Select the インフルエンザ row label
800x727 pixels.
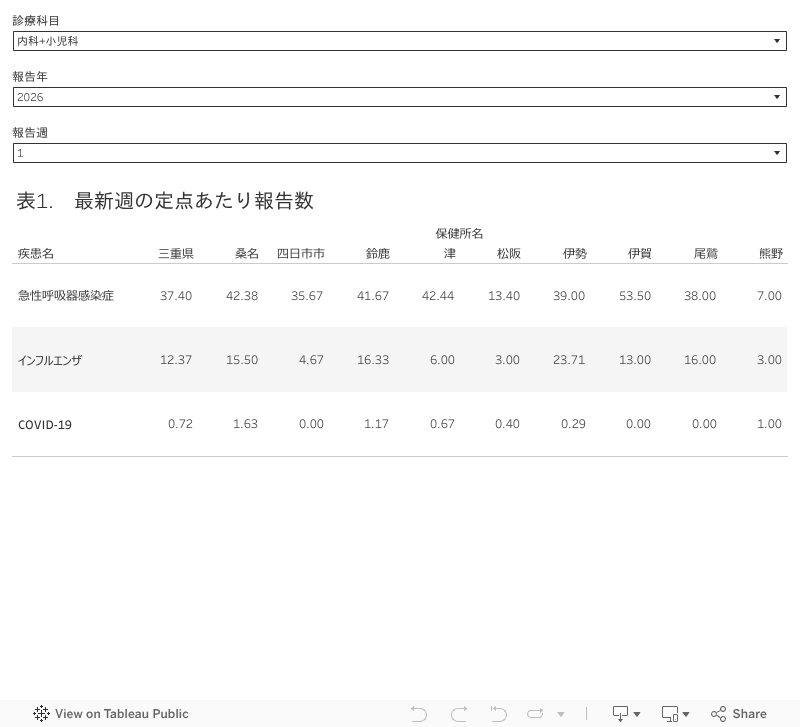point(50,360)
